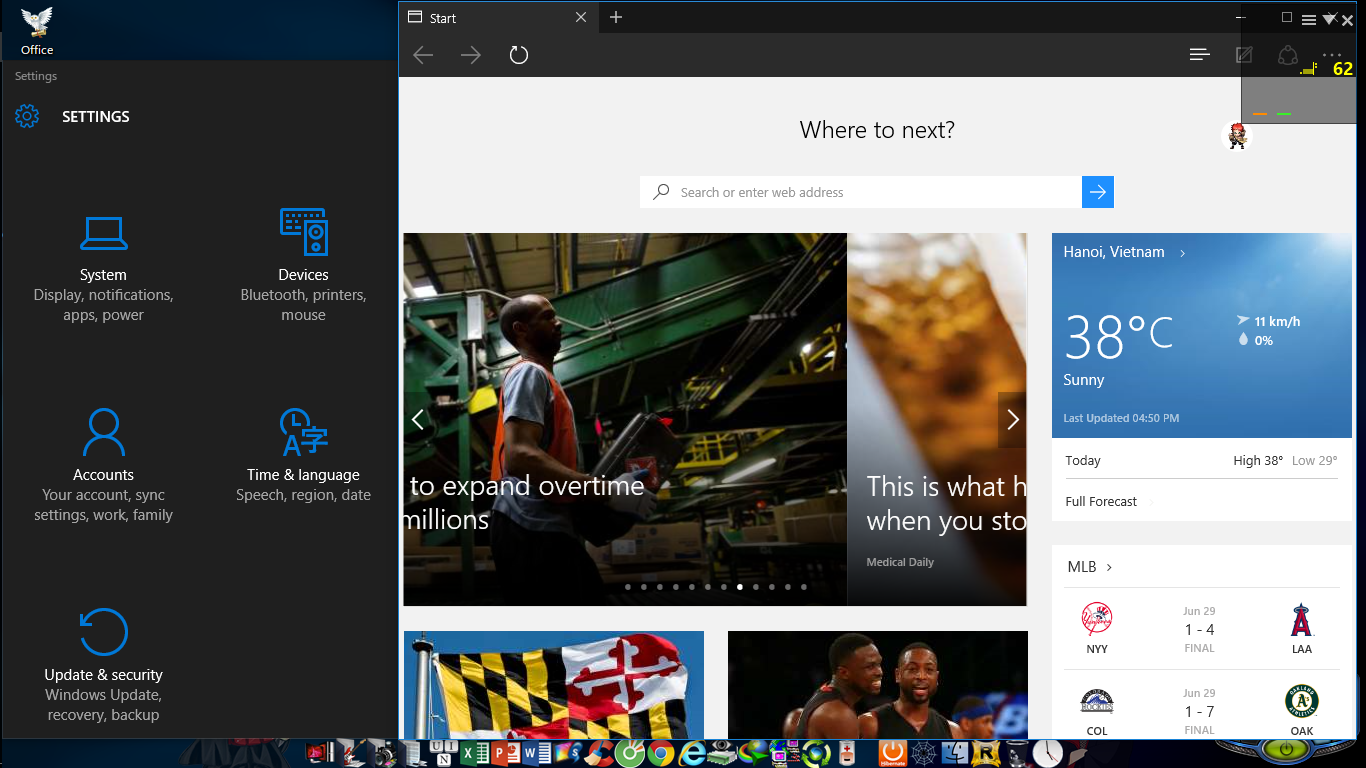The width and height of the screenshot is (1366, 768).
Task: Open the Share icon in Edge
Action: tap(1289, 55)
